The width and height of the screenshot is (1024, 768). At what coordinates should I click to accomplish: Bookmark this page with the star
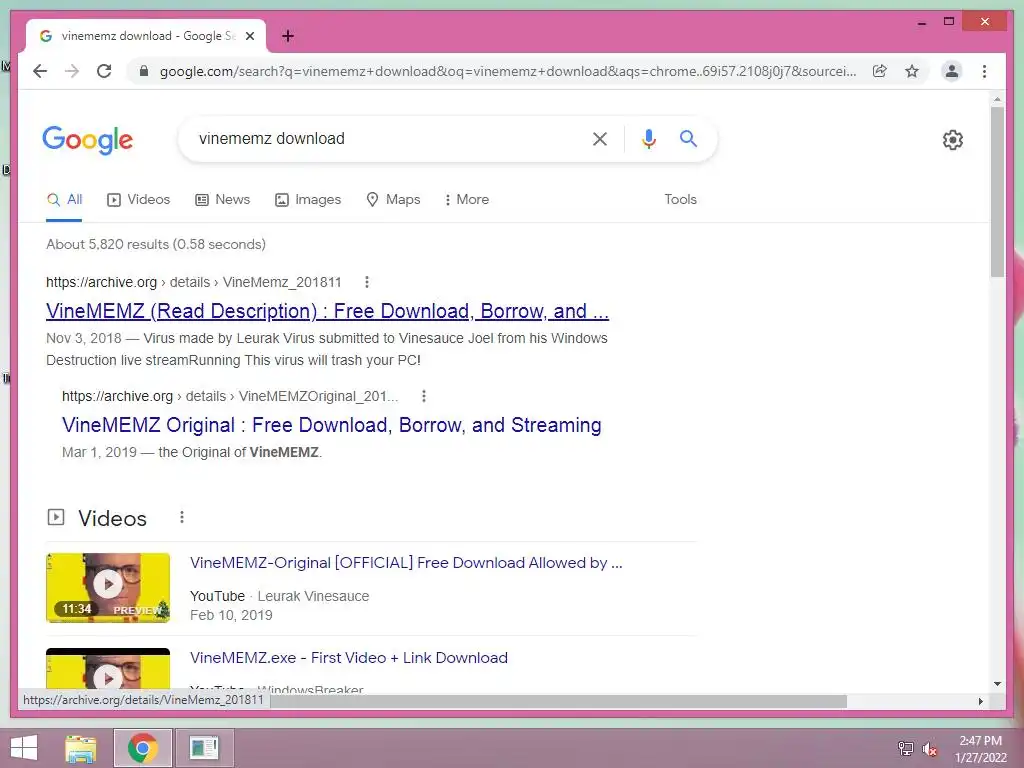(912, 71)
